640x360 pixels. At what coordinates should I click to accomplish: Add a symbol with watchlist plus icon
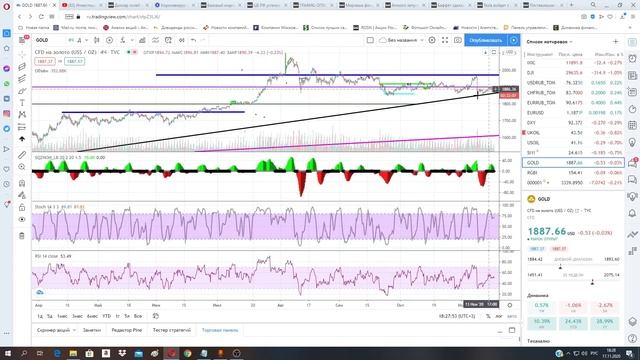coord(616,42)
